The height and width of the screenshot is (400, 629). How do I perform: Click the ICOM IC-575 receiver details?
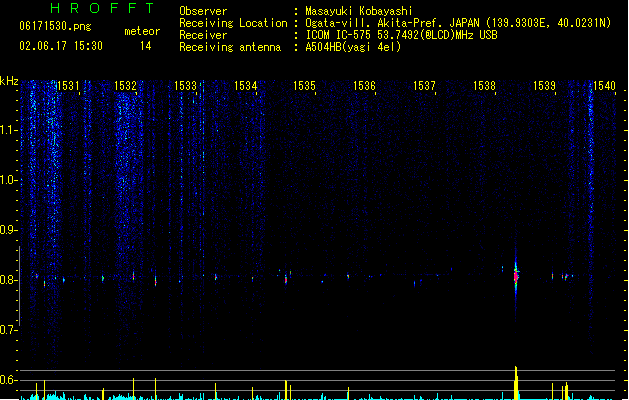click(x=402, y=35)
